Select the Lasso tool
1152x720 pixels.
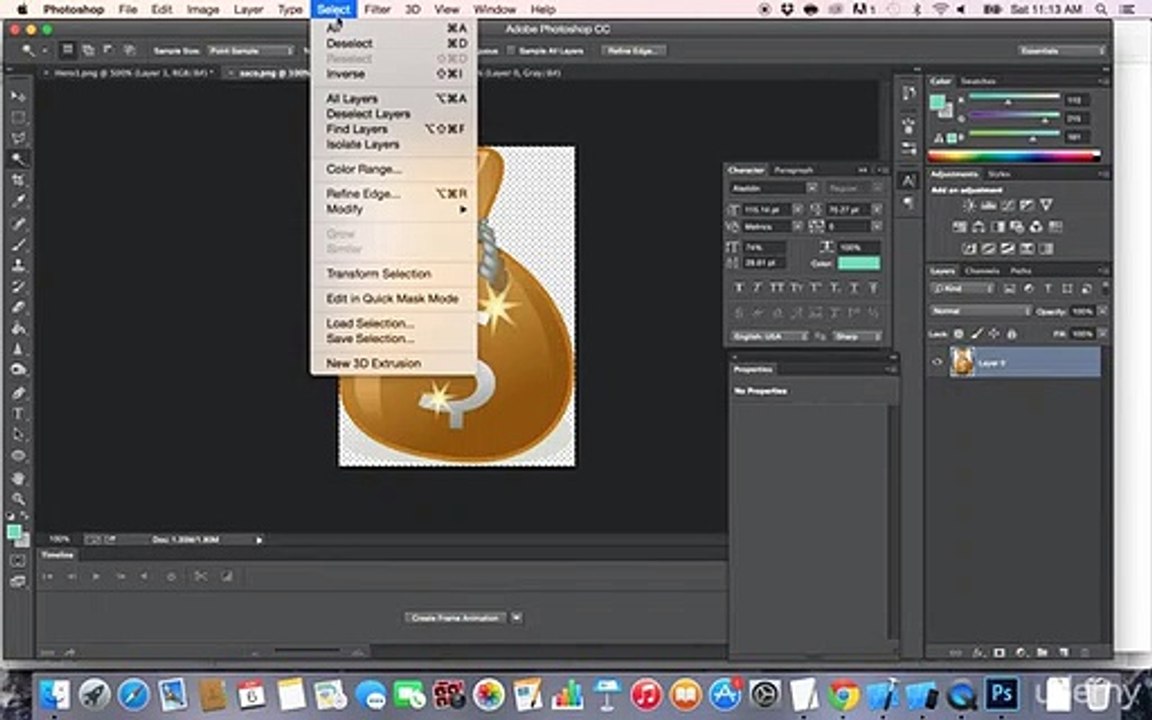(x=18, y=138)
